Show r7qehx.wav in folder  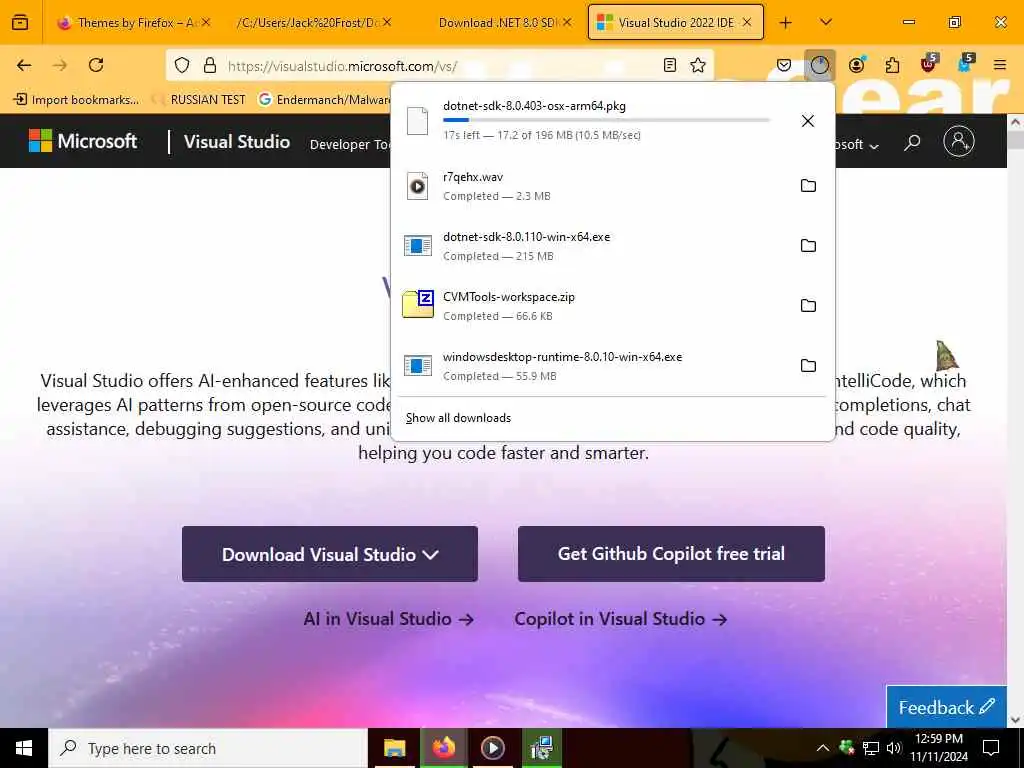pyautogui.click(x=808, y=185)
